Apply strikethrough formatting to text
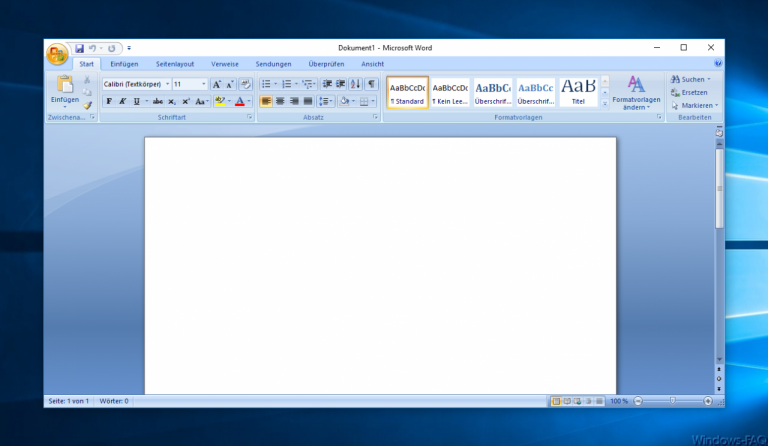768x446 pixels. [158, 101]
